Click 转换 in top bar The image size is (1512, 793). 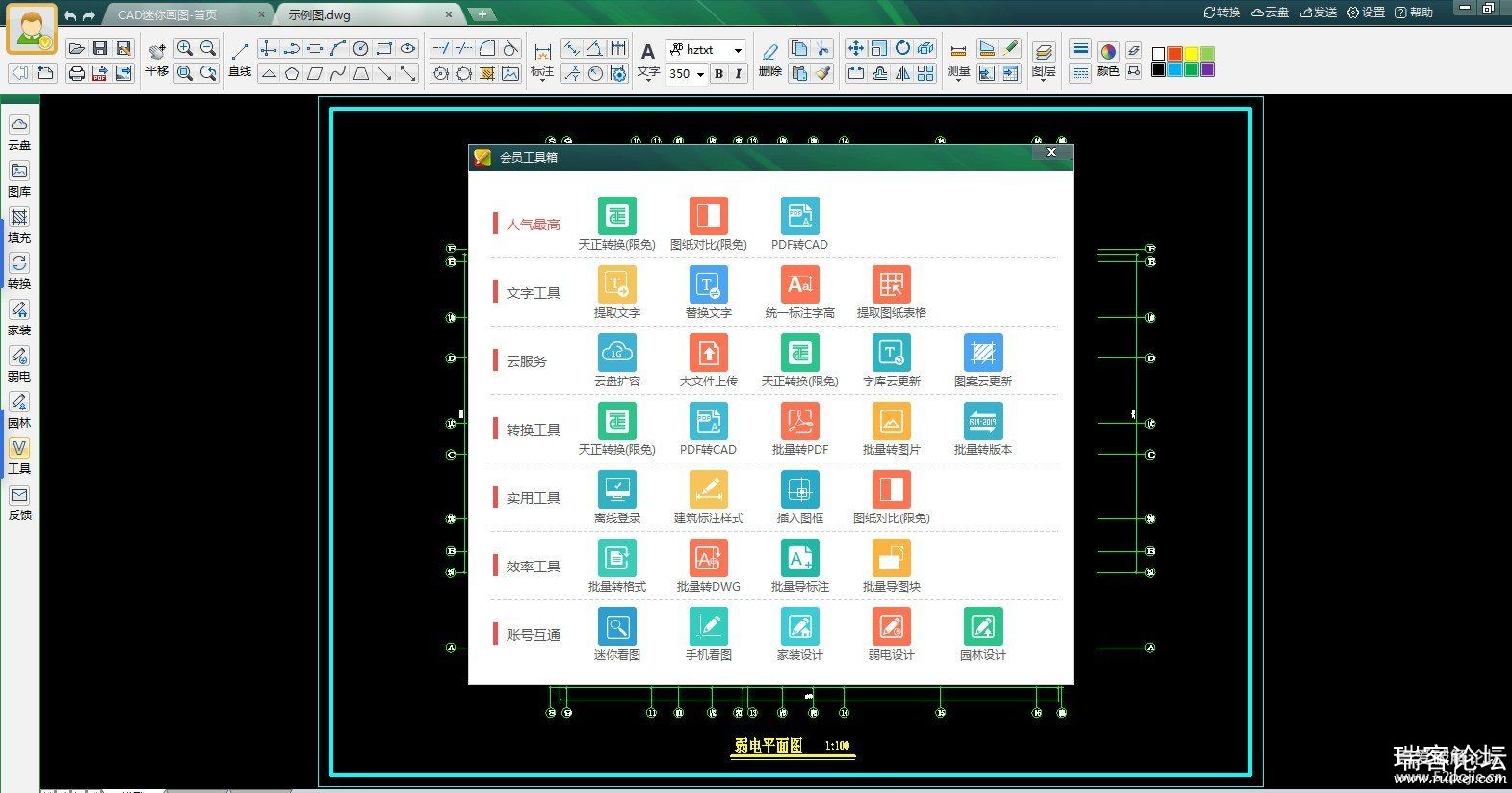tap(1222, 13)
